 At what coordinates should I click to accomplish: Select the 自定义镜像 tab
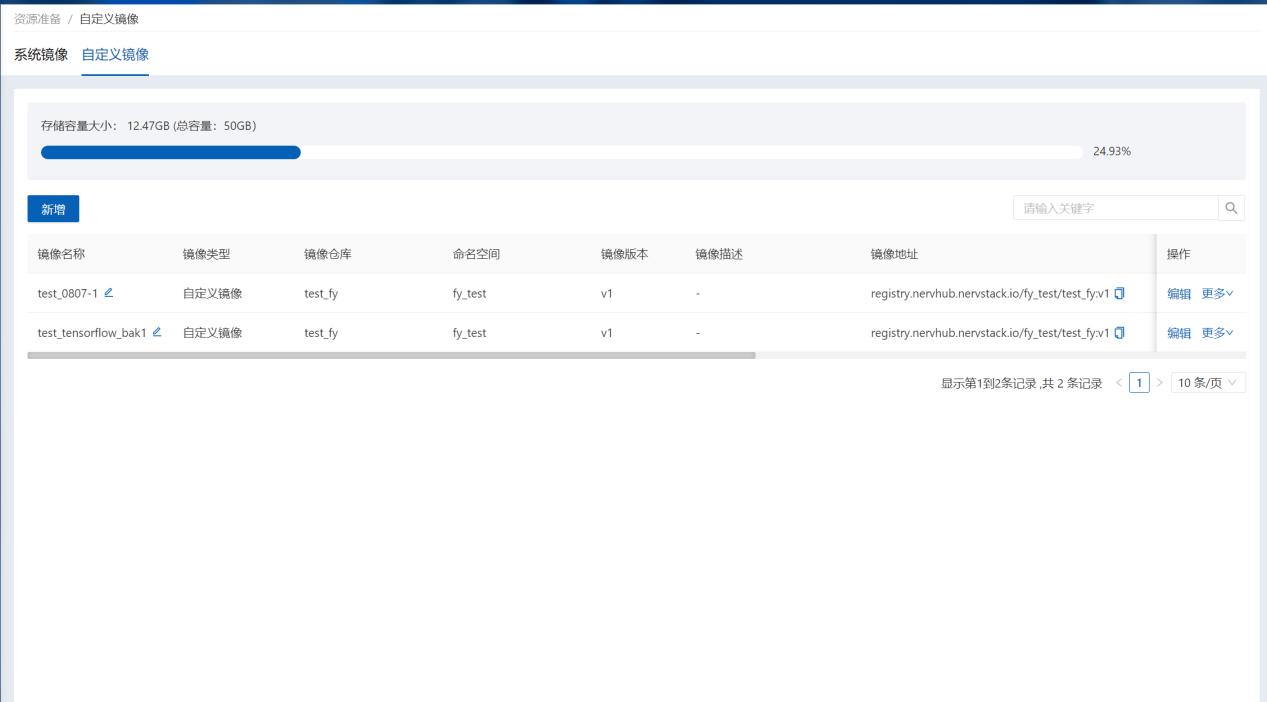115,54
